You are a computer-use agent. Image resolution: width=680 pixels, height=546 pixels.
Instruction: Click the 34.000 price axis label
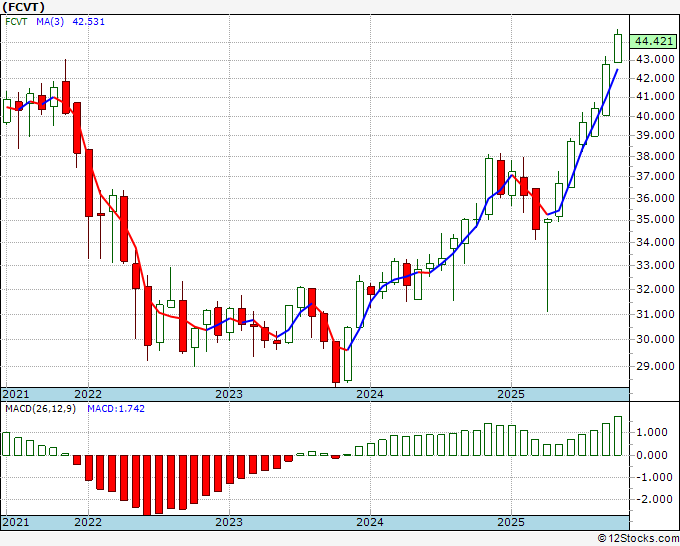[x=655, y=242]
